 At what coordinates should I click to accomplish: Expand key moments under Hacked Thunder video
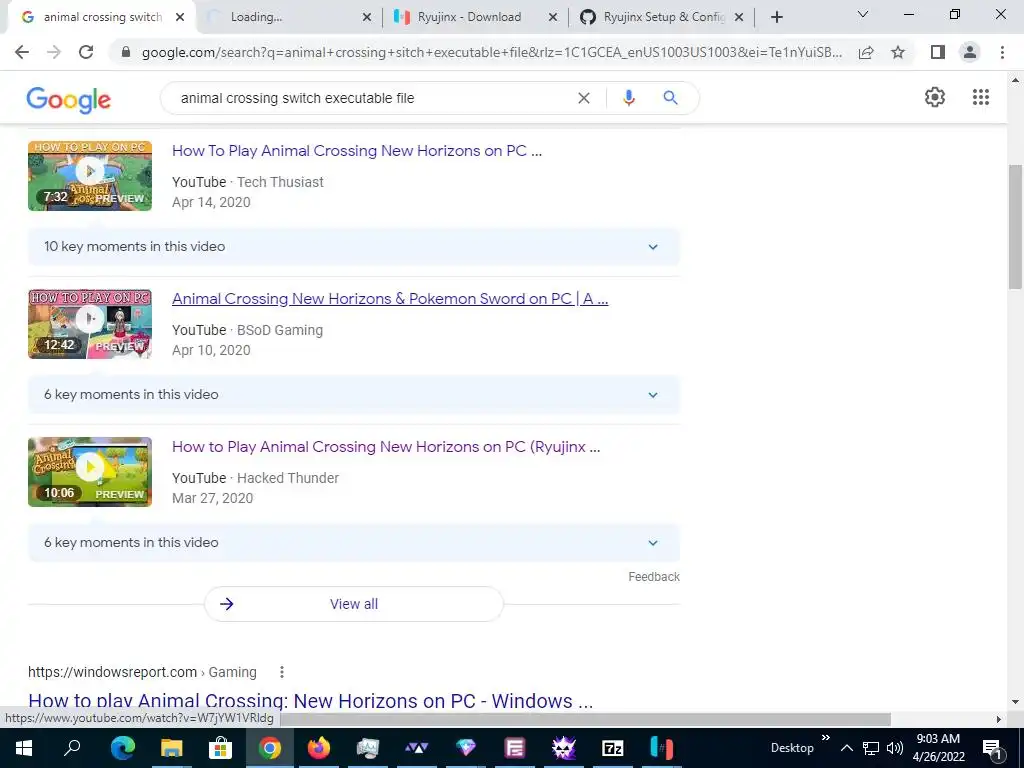click(353, 543)
